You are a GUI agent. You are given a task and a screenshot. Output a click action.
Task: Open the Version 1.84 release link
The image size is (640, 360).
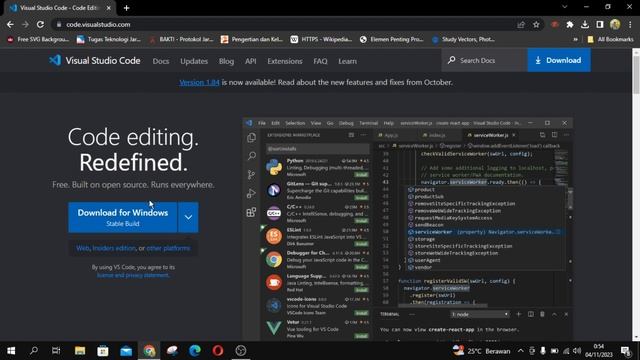coord(199,82)
